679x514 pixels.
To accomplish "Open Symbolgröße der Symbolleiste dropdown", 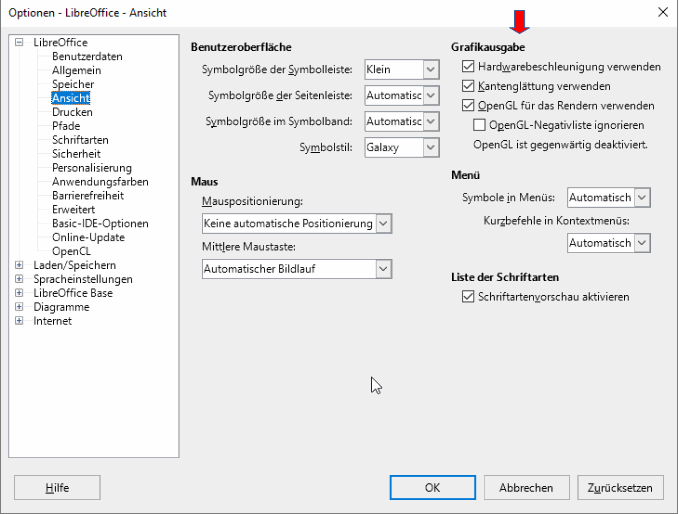I will [x=431, y=70].
